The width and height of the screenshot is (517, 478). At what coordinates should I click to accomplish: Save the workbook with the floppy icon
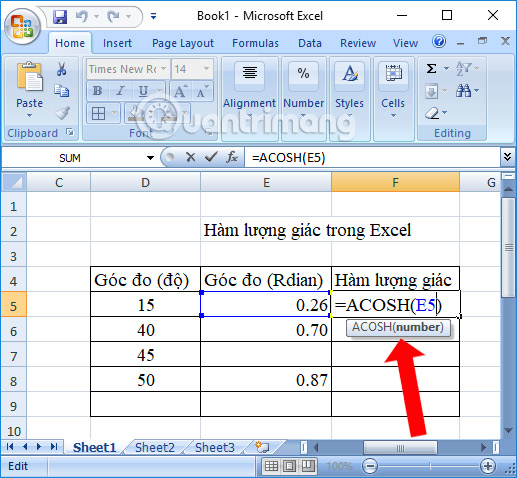[x=60, y=16]
